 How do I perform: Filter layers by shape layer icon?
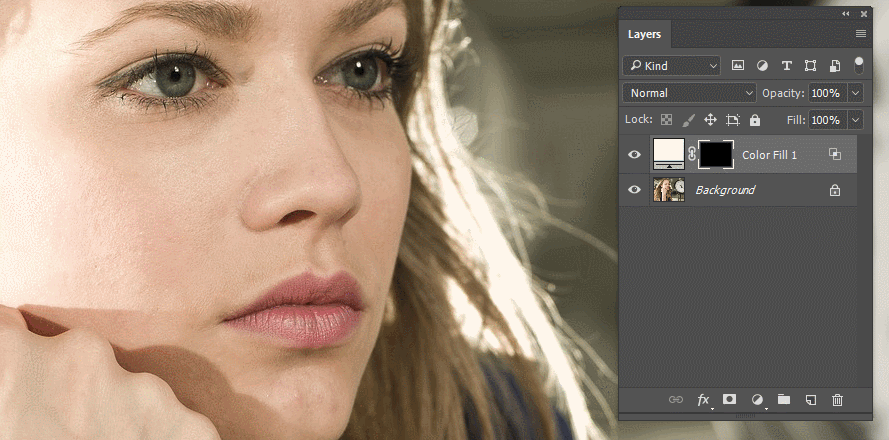(810, 66)
